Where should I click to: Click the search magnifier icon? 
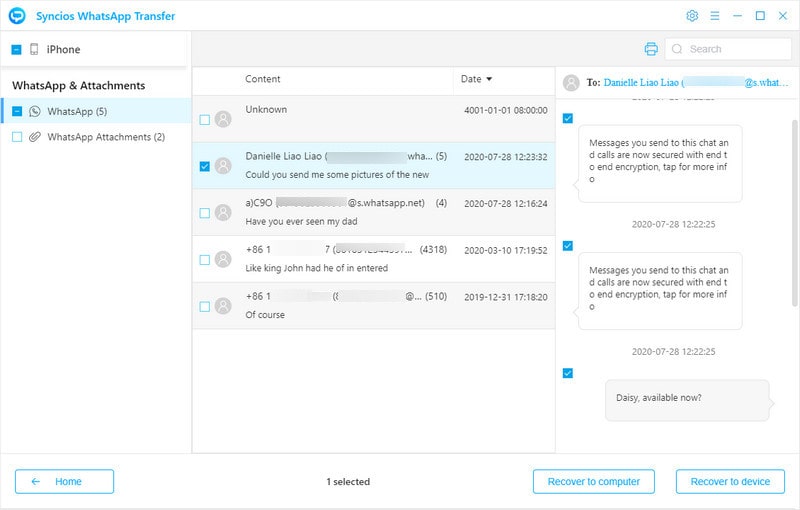677,49
